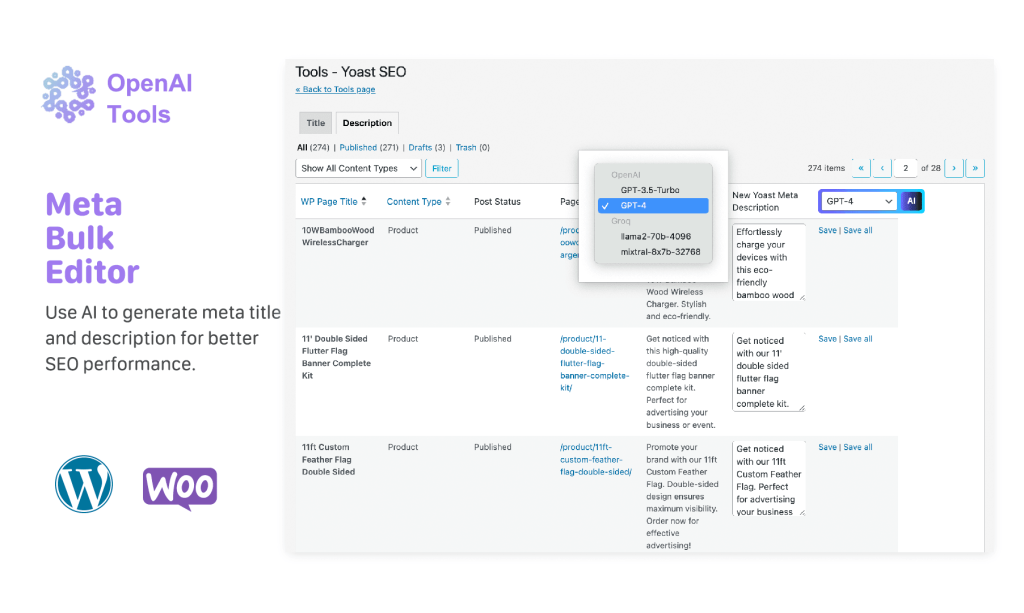Edit the page number input showing 2
This screenshot has width=1024, height=613.
tap(905, 168)
